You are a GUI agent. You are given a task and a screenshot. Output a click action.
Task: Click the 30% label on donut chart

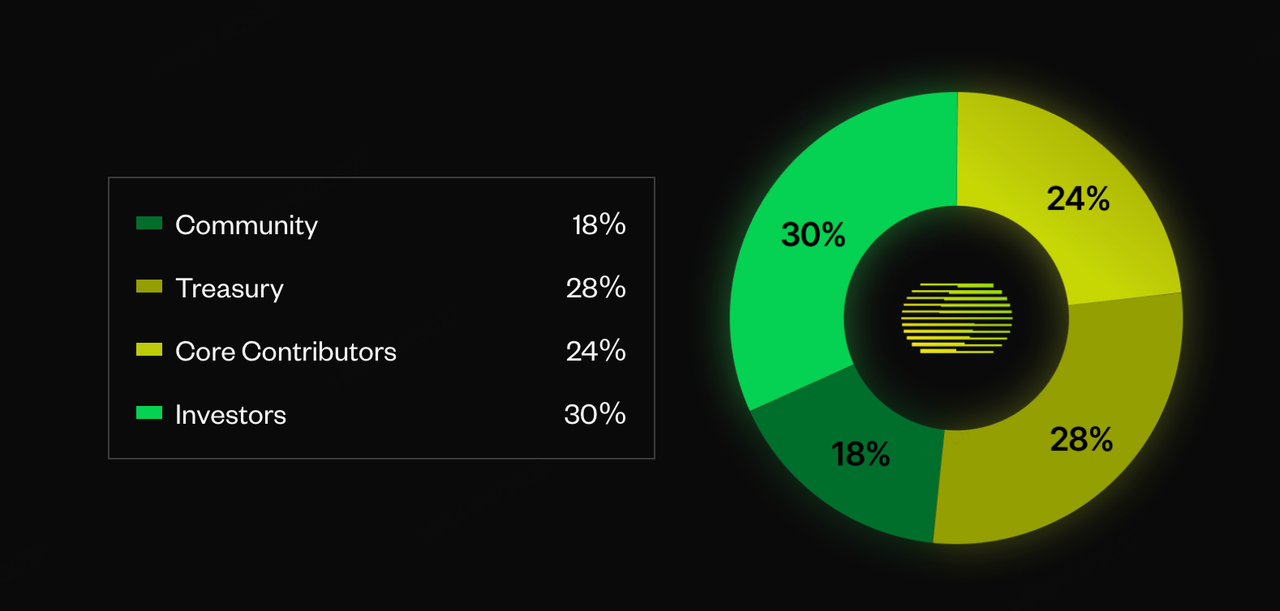[813, 235]
